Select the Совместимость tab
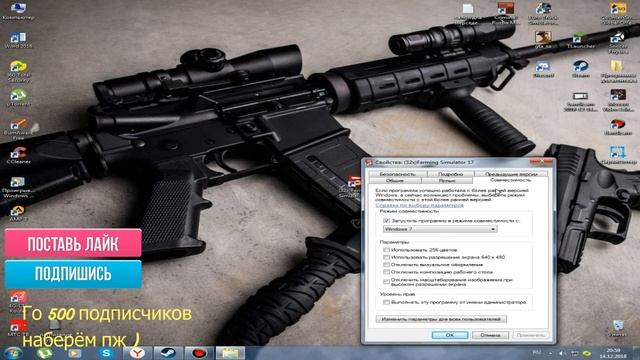This screenshot has width=640, height=360. pyautogui.click(x=510, y=180)
